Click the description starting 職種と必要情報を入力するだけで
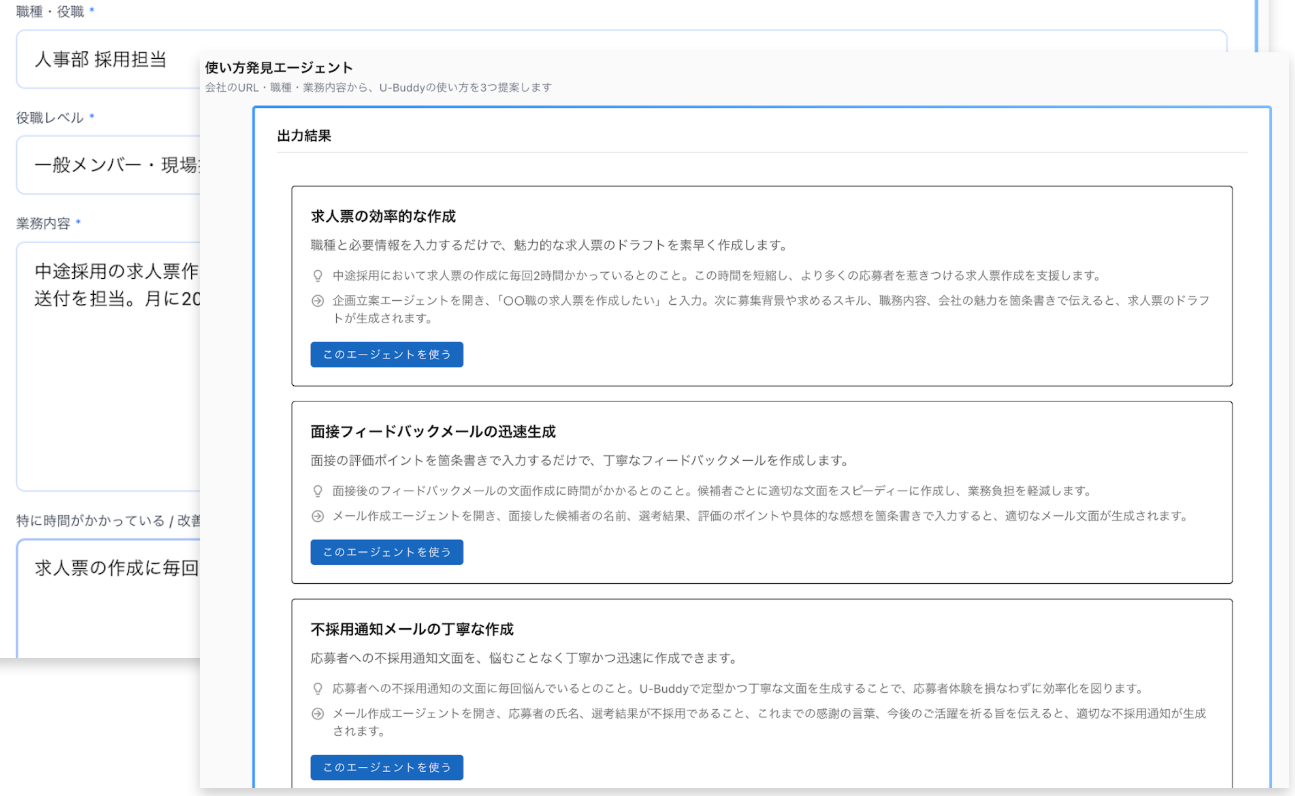 [550, 245]
